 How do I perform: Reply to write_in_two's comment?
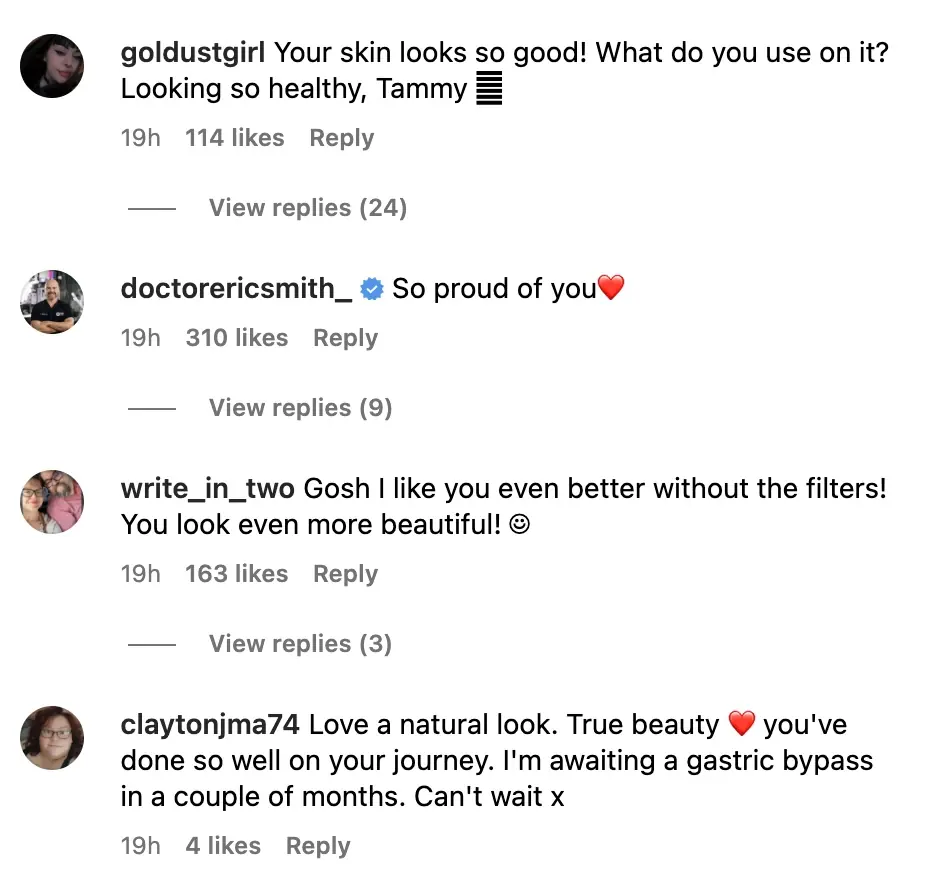pos(345,574)
